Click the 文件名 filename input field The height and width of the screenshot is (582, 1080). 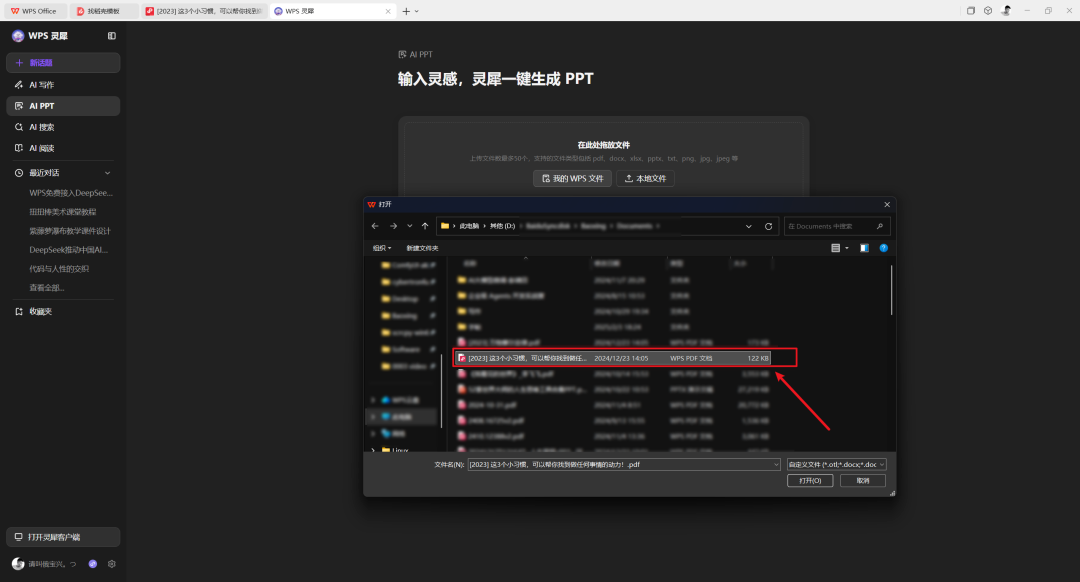(x=623, y=464)
